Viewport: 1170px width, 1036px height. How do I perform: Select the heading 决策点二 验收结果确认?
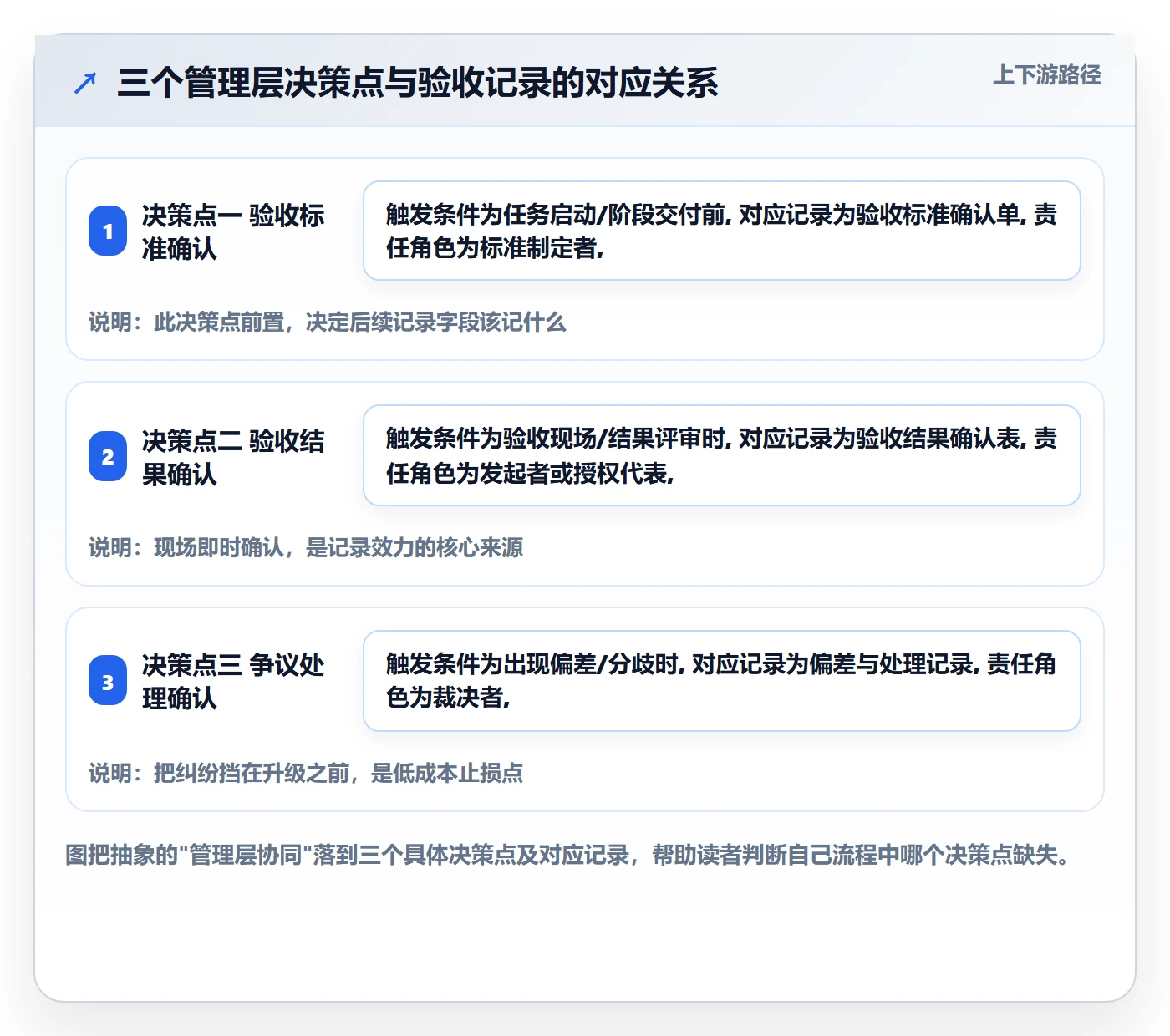233,457
